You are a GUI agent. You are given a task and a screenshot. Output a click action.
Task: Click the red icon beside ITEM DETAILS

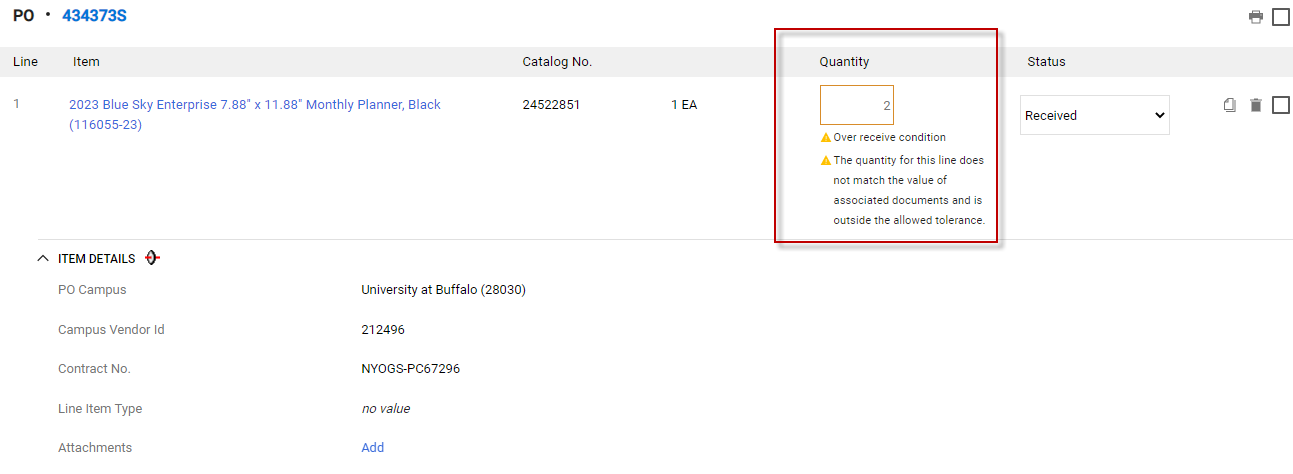point(152,258)
